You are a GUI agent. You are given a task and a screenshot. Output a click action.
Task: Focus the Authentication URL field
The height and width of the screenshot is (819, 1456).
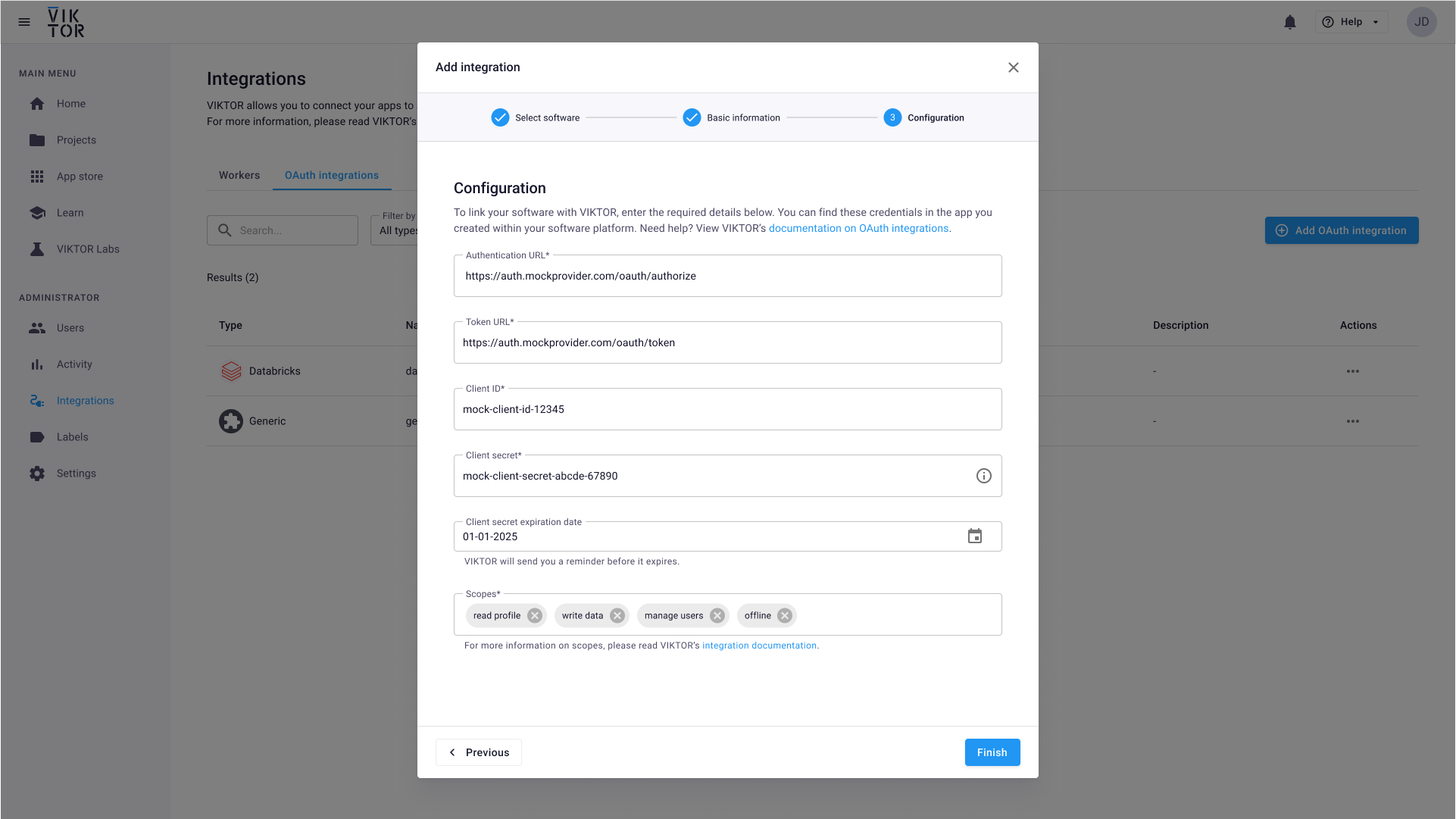click(x=727, y=276)
